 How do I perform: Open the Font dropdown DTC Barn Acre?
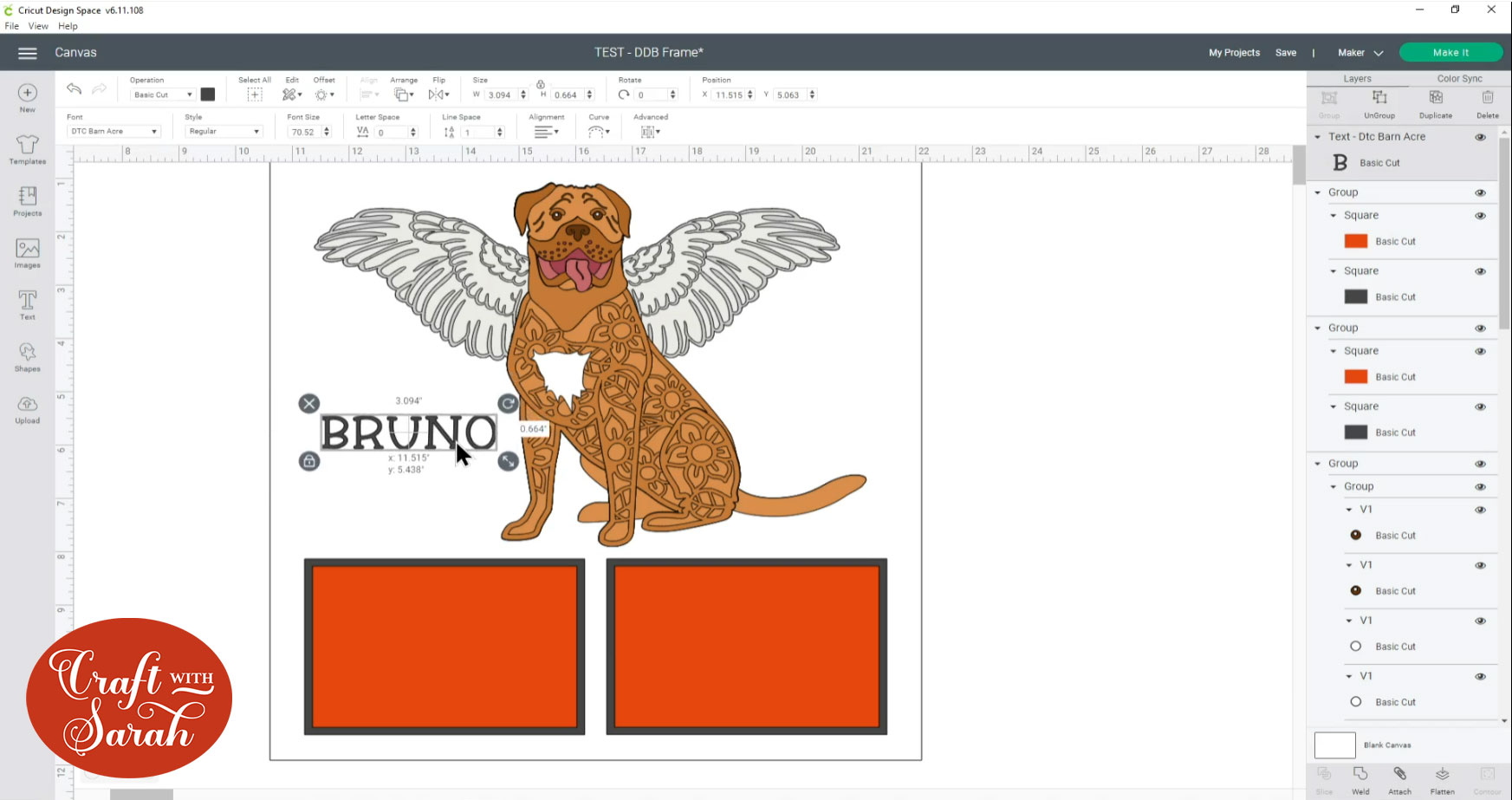pos(114,132)
